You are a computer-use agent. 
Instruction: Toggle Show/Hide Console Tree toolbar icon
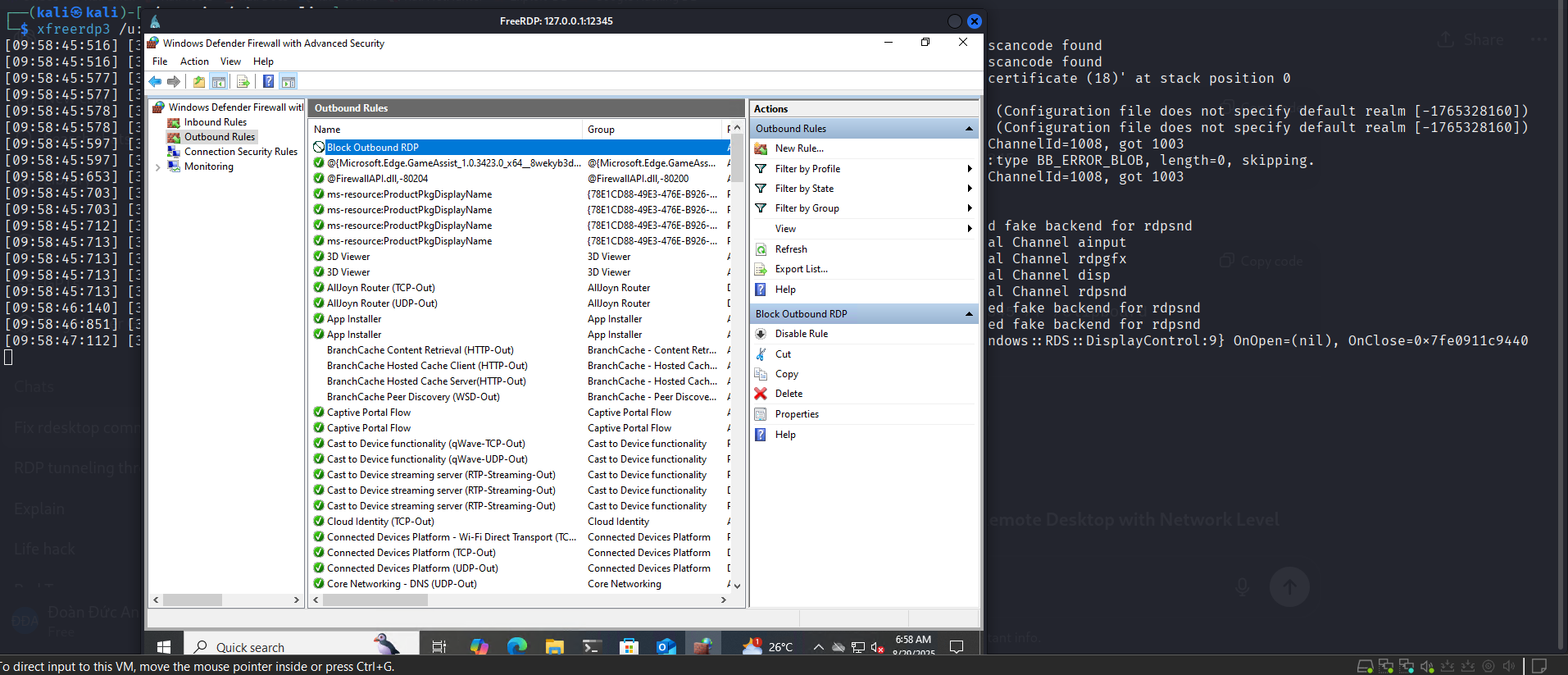click(x=219, y=81)
